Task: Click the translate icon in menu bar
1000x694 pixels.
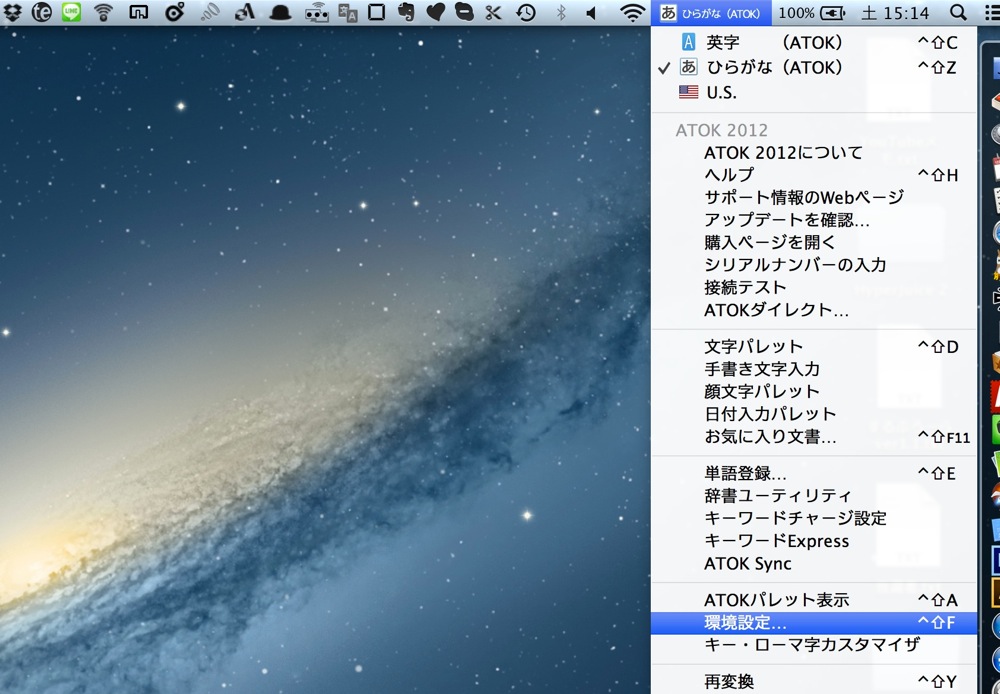Action: 348,13
